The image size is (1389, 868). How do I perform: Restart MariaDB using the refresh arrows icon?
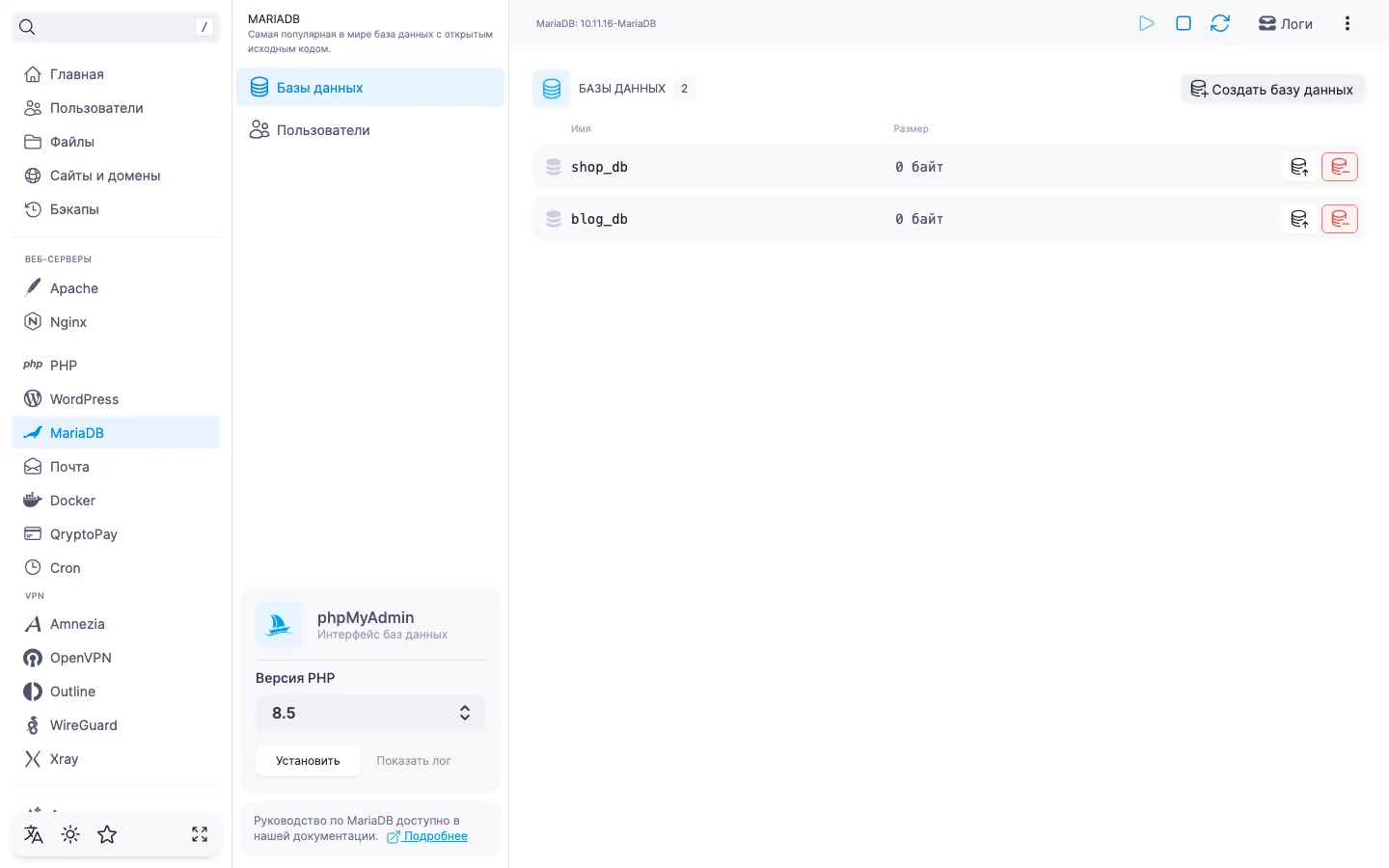(1220, 23)
